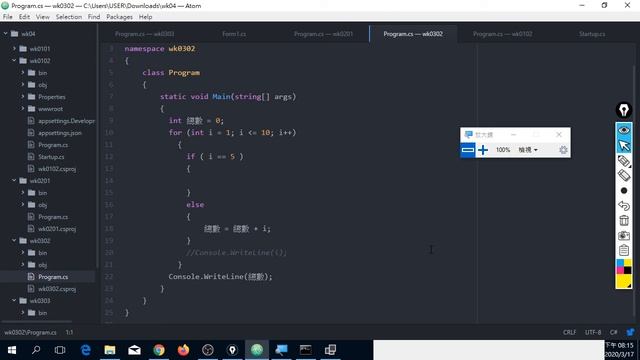Switch to the Form1.cs tab
This screenshot has width=640, height=360.
234,34
